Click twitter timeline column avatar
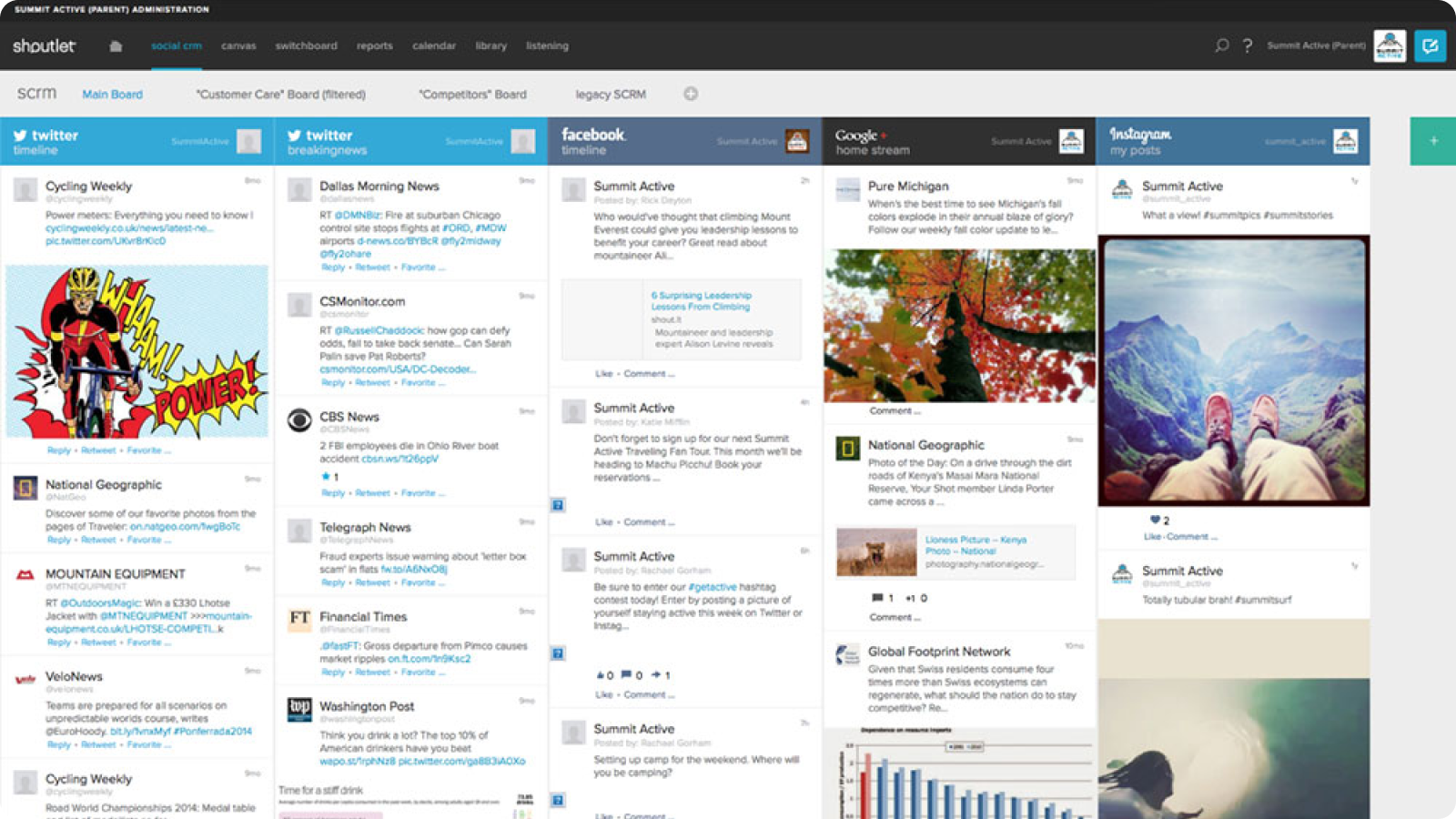The height and width of the screenshot is (819, 1456). click(248, 141)
